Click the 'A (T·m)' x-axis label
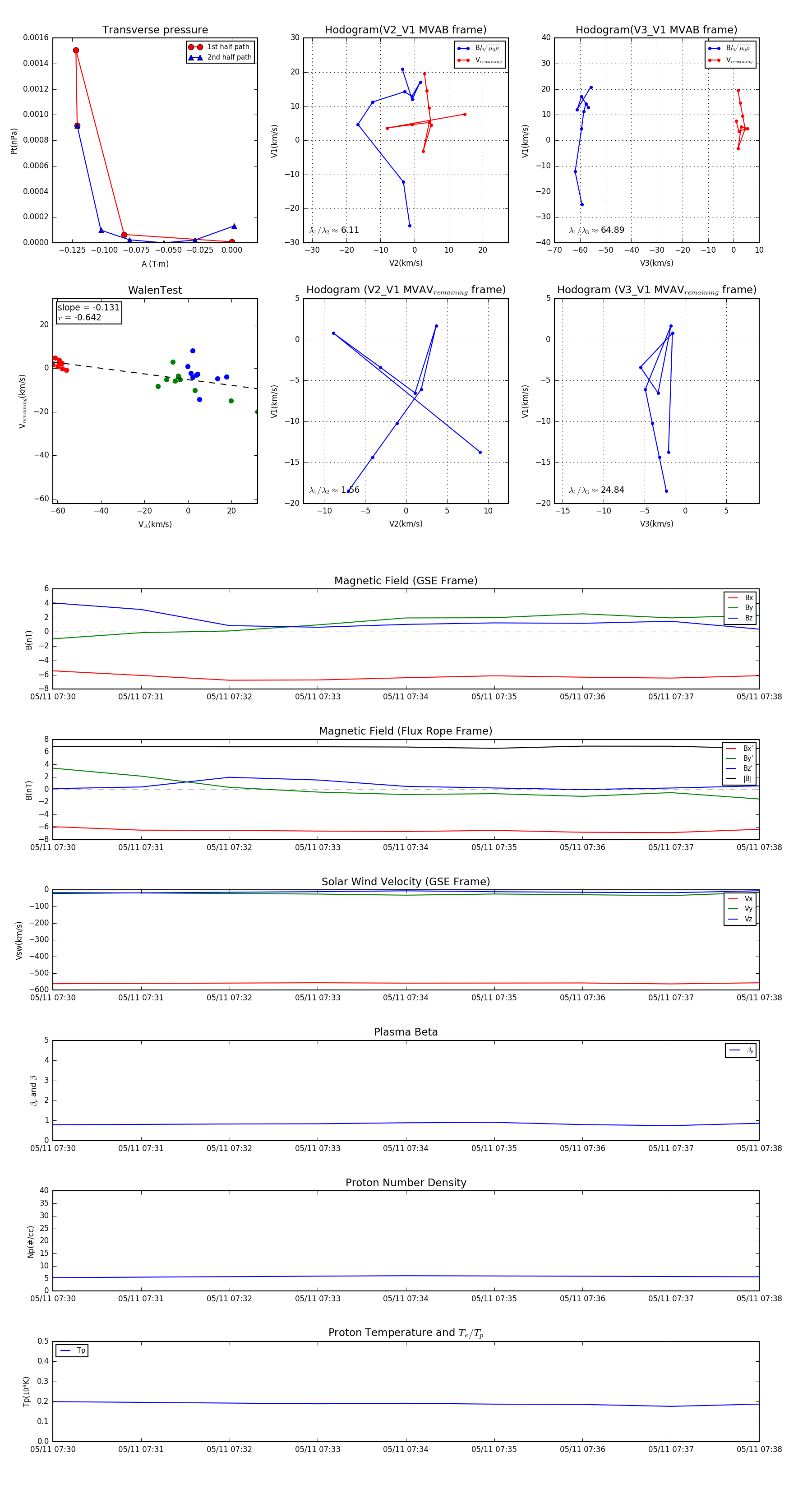812x1489 pixels. (155, 264)
